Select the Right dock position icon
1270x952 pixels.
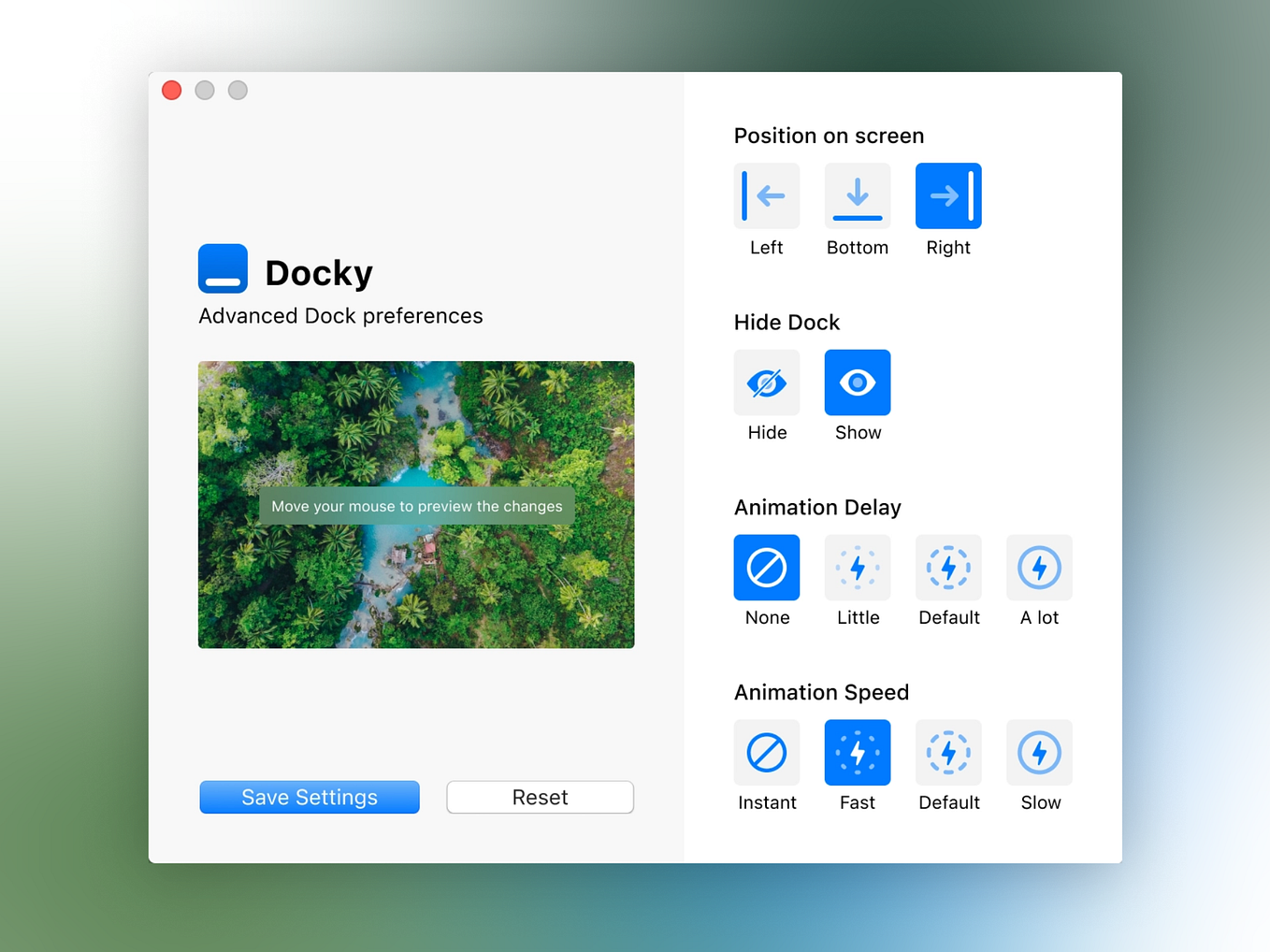(x=947, y=195)
